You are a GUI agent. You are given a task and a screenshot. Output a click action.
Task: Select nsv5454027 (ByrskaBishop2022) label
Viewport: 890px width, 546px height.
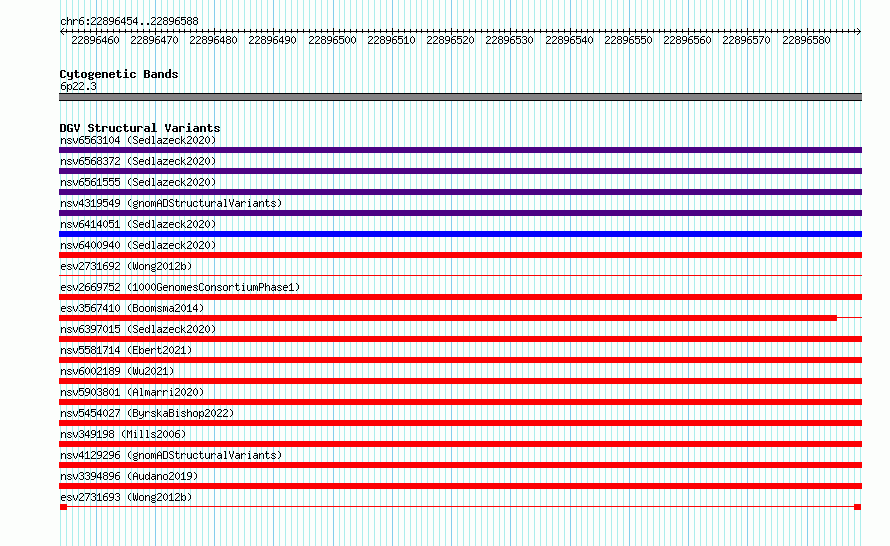tap(147, 413)
